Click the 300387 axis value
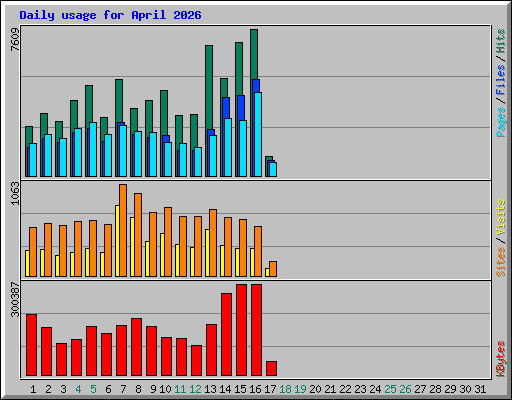Viewport: 512px width, 400px height. (15, 299)
